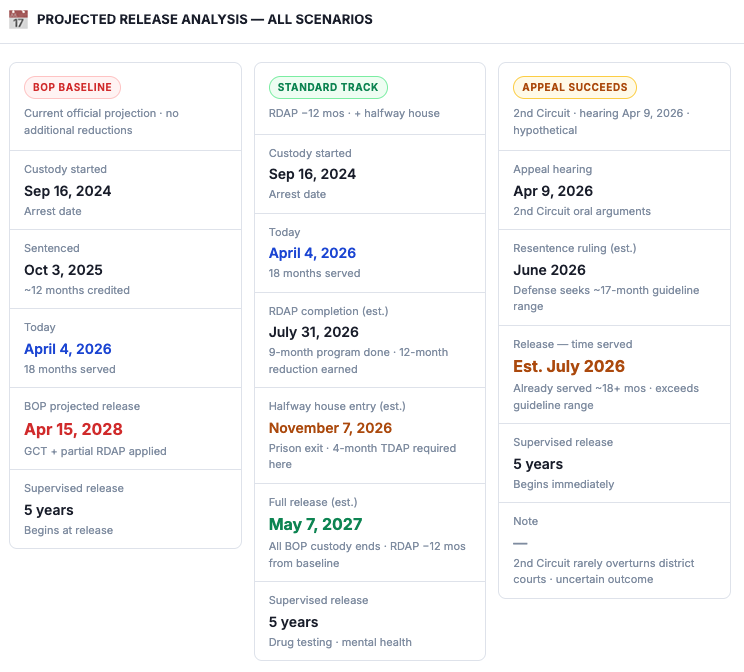Click '18 months served' in Standard Track card
744x672 pixels.
tap(314, 273)
